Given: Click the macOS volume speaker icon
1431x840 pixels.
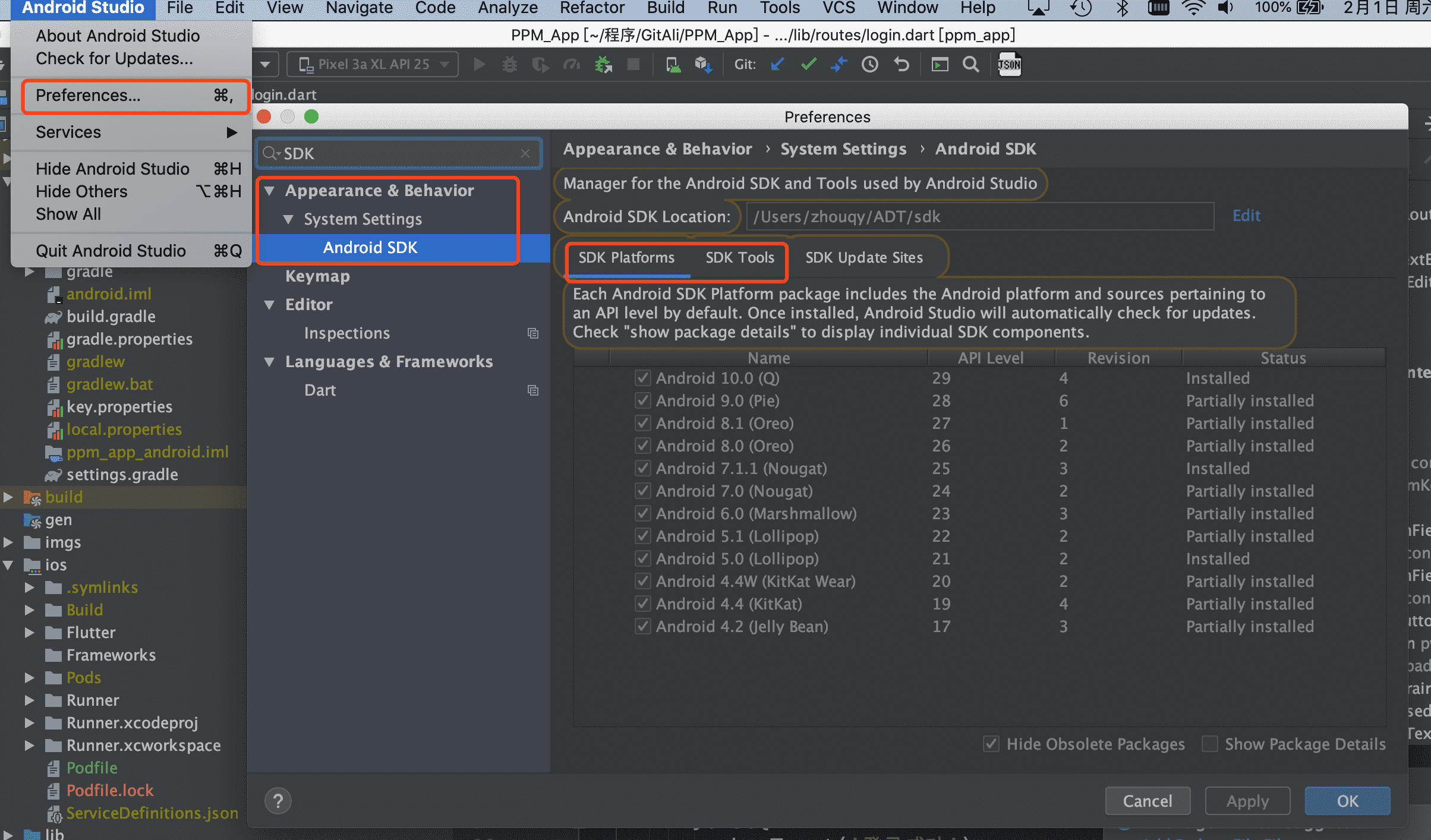Looking at the screenshot, I should coord(1225,8).
